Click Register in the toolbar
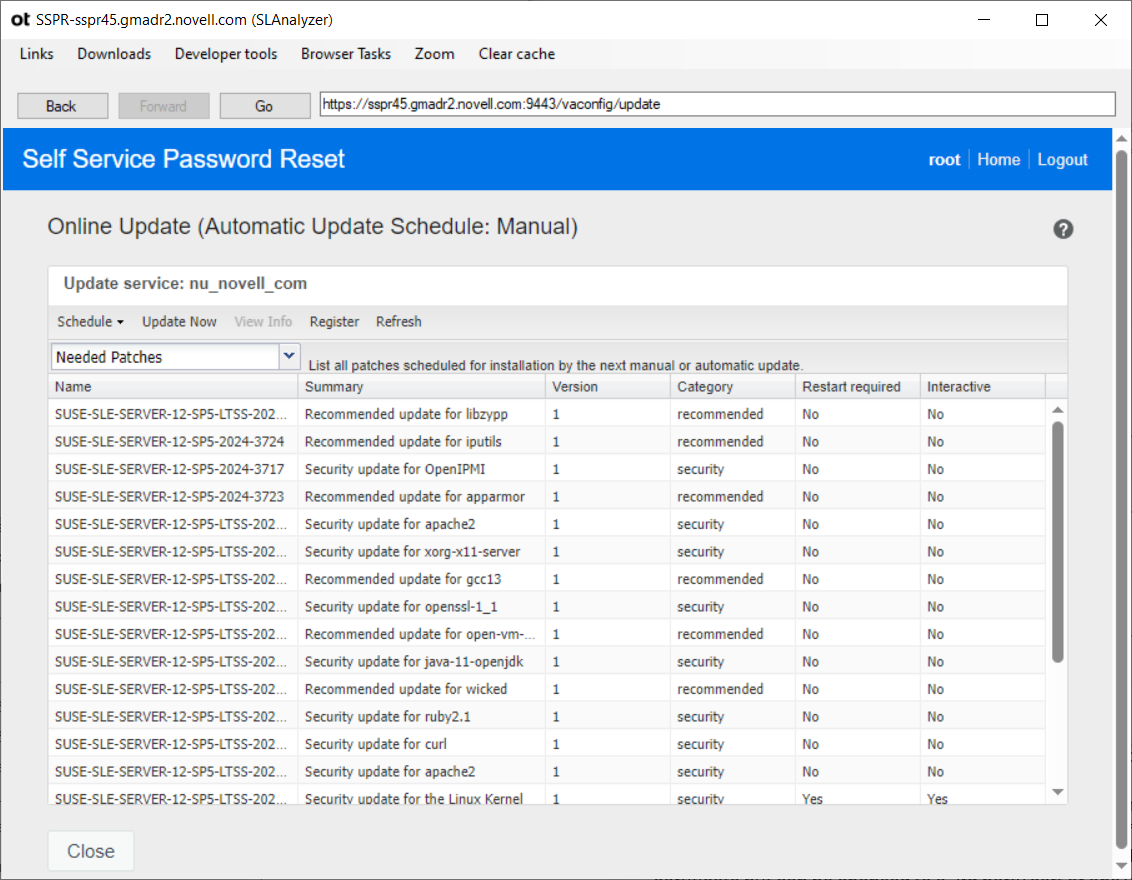1132x880 pixels. click(334, 322)
